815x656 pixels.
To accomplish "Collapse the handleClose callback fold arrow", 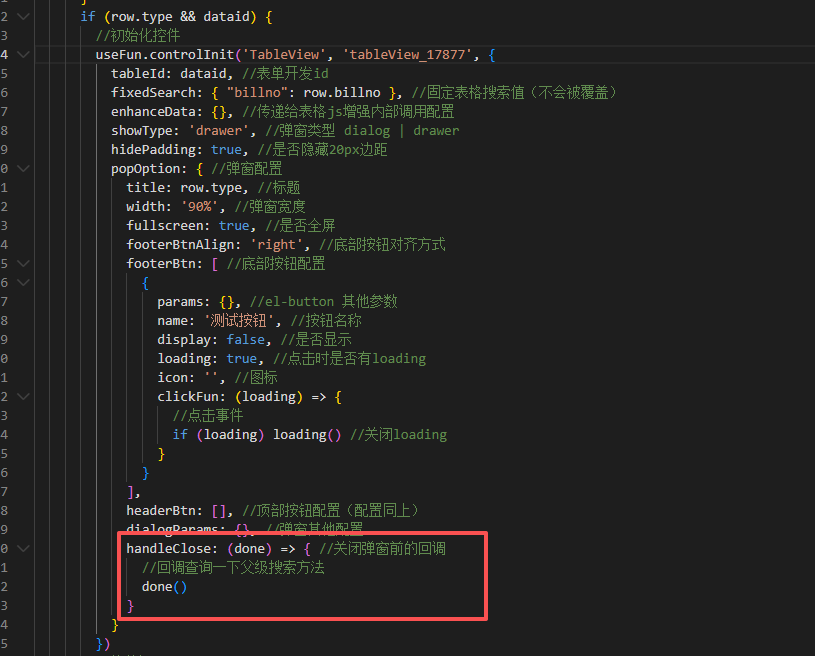I will tap(24, 549).
